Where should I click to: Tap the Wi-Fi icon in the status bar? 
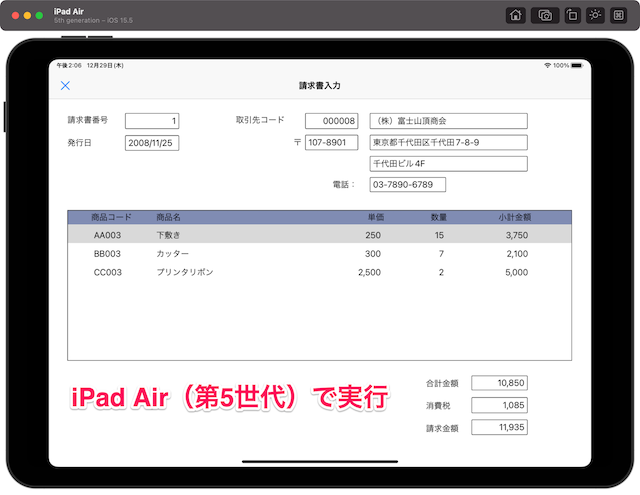548,65
